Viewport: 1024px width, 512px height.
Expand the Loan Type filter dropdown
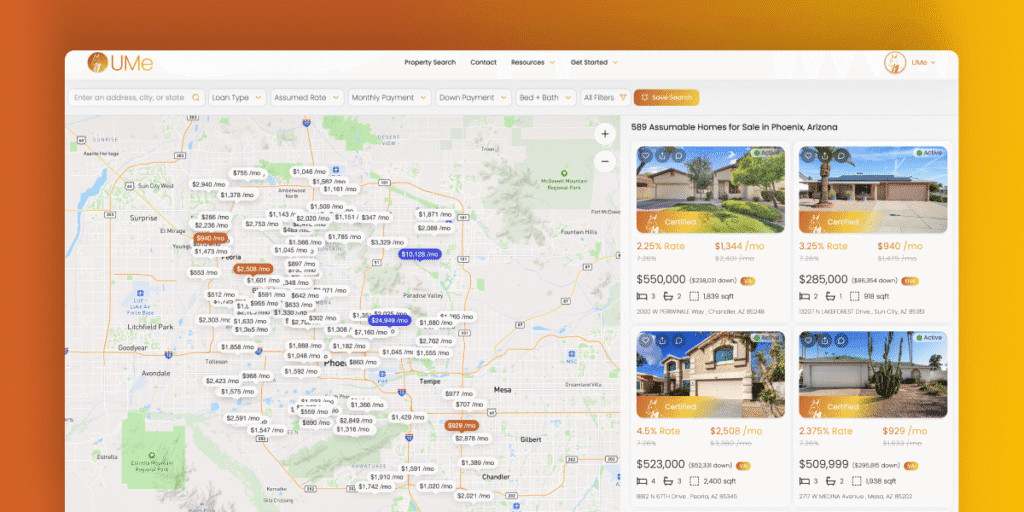tap(237, 98)
